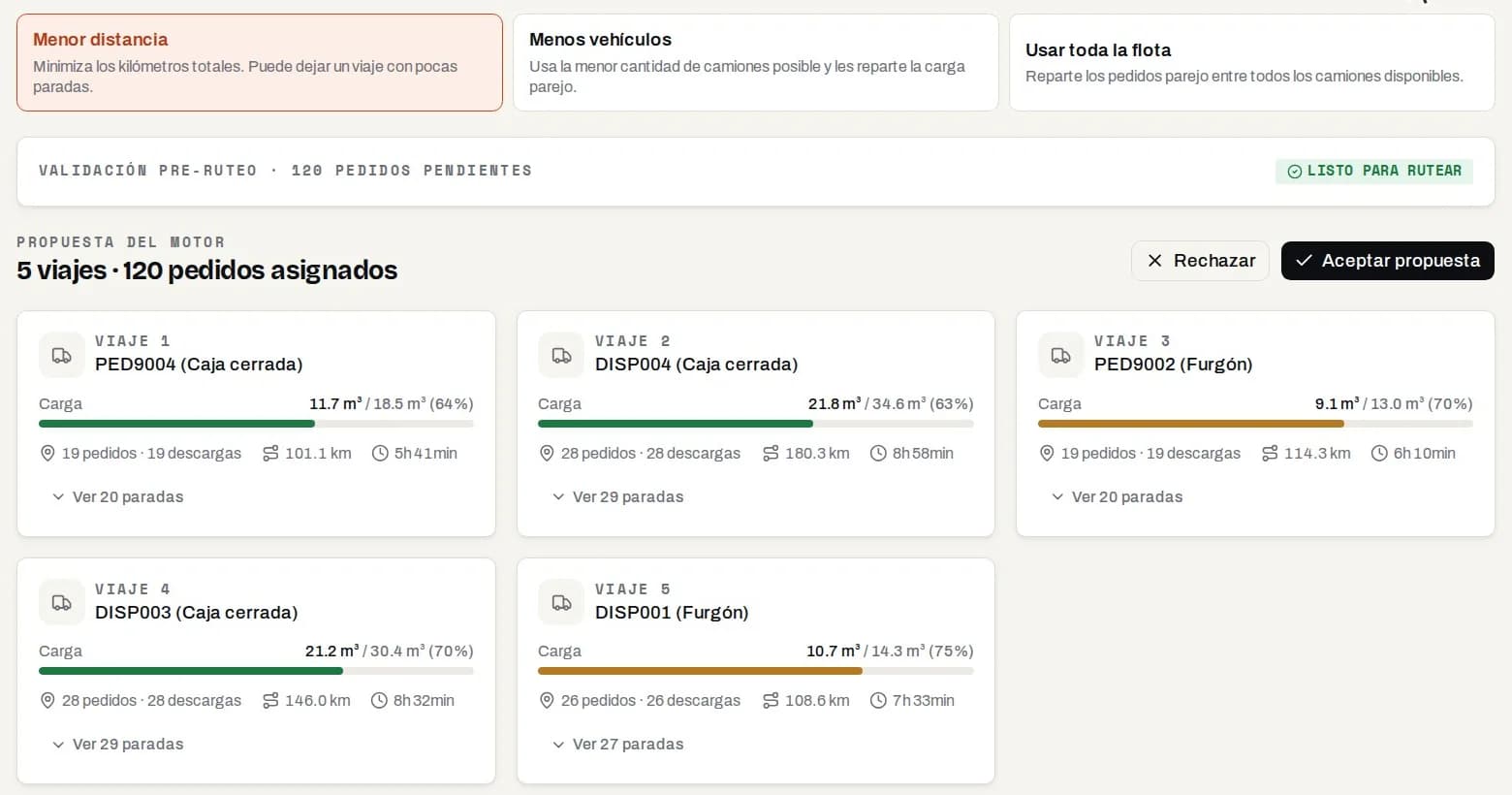Click the Viaje 2 load progress bar
Image resolution: width=1512 pixels, height=795 pixels.
tap(756, 424)
